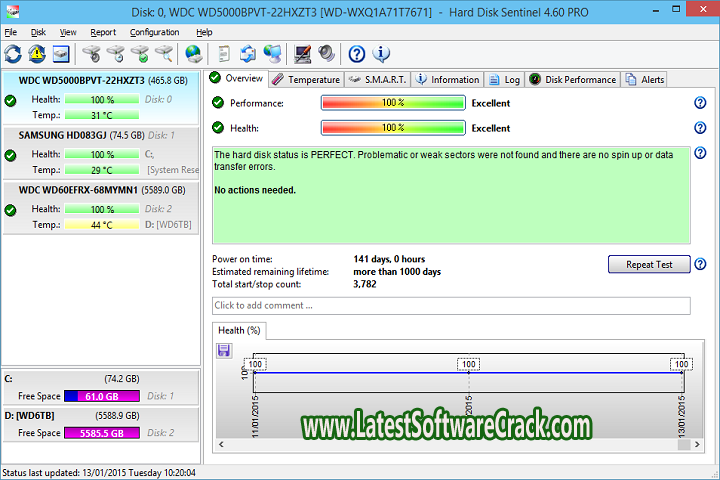Click the 'Click to add comment' field

[x=450, y=305]
